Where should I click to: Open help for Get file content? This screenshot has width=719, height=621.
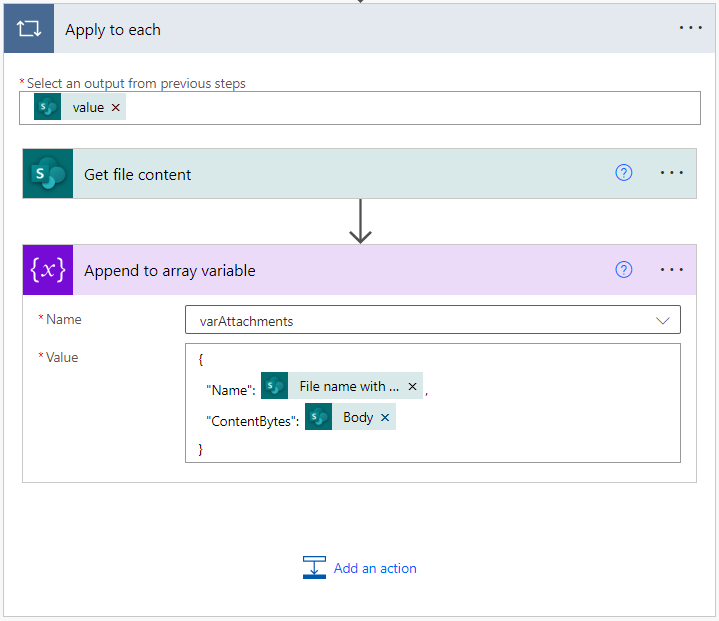pos(624,173)
